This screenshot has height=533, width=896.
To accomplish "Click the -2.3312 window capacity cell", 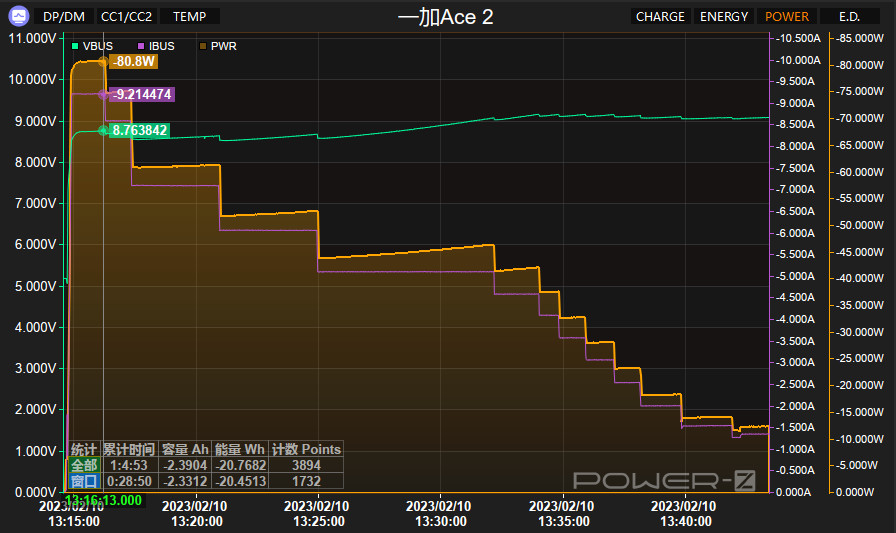I will tap(185, 481).
